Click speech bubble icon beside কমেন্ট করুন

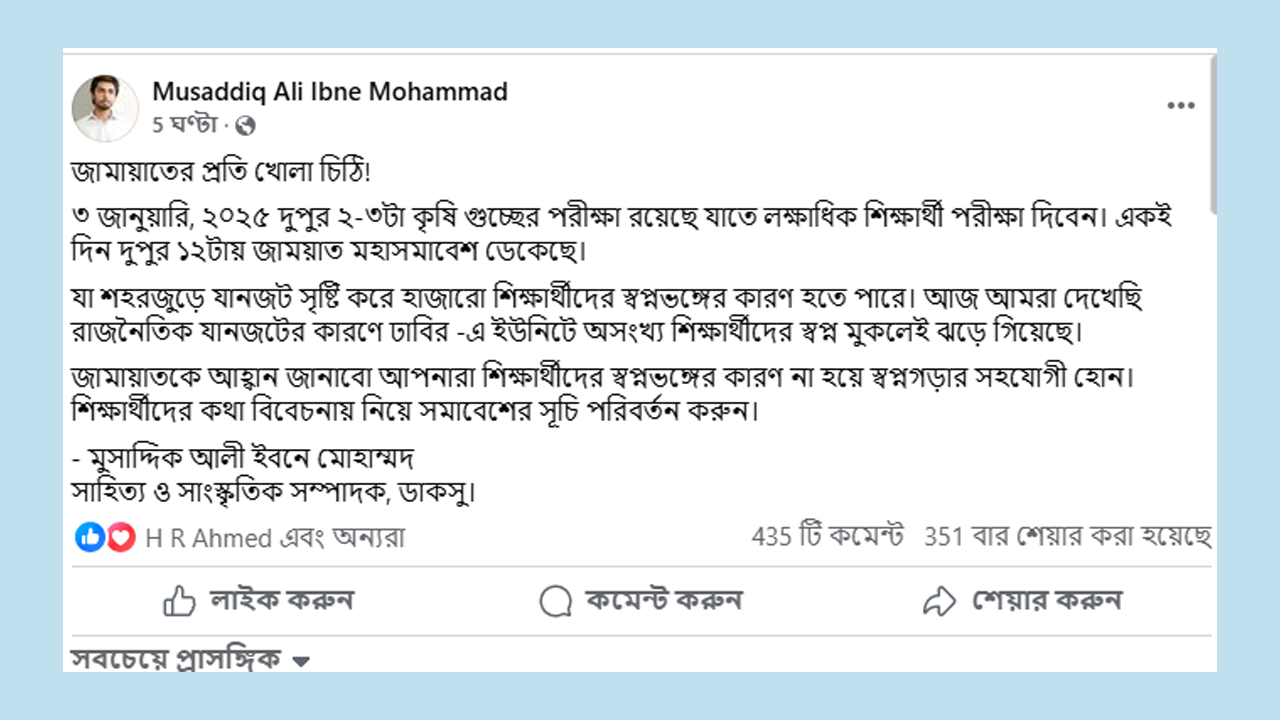pos(555,601)
